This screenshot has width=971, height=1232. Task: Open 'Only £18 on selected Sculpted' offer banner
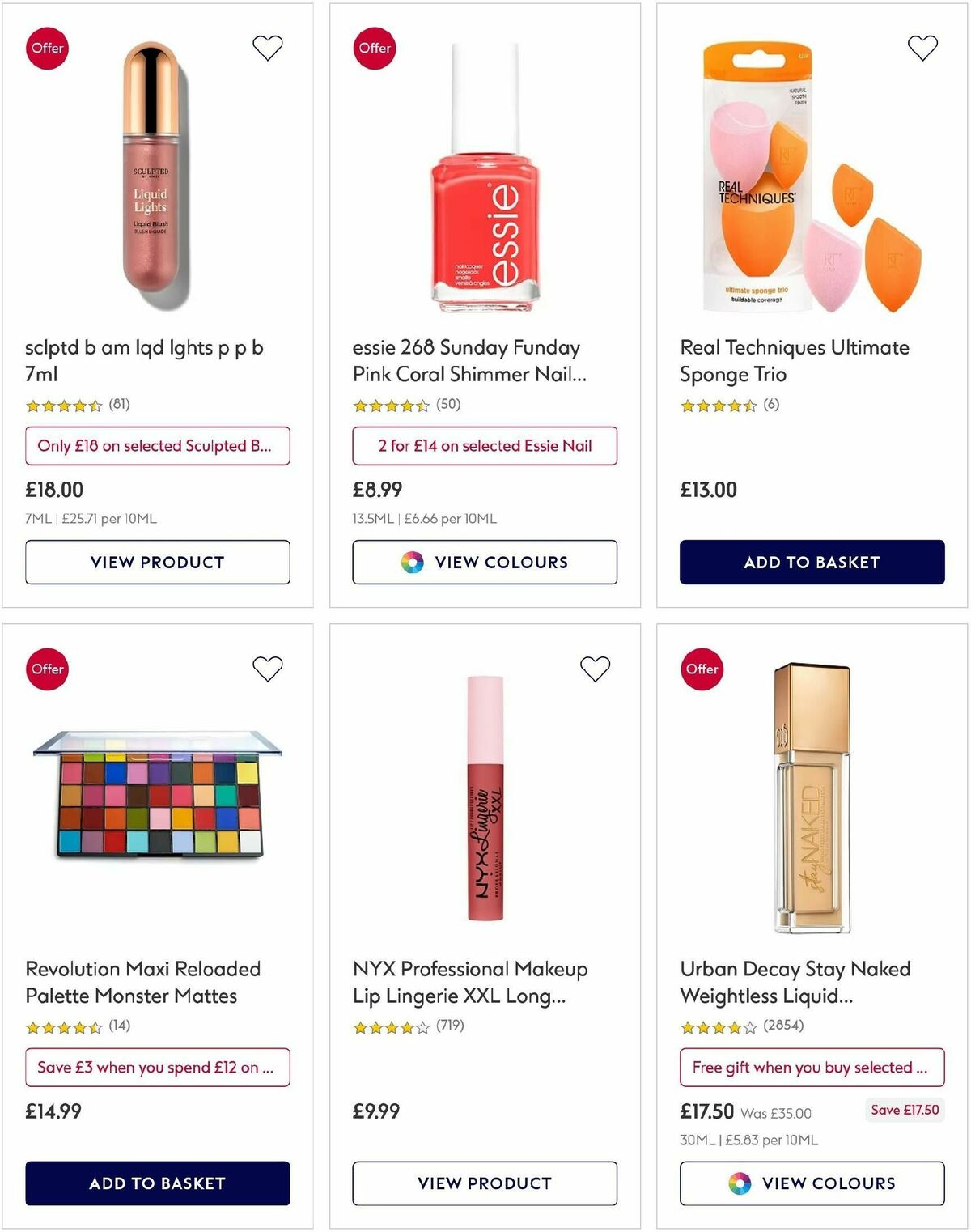pyautogui.click(x=157, y=446)
